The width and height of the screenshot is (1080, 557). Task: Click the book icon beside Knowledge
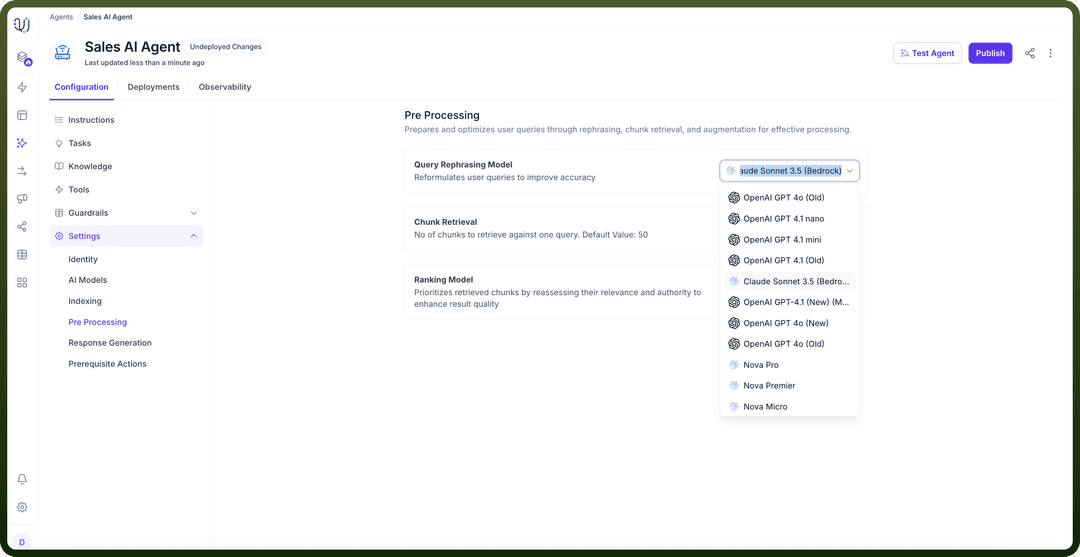(x=59, y=167)
